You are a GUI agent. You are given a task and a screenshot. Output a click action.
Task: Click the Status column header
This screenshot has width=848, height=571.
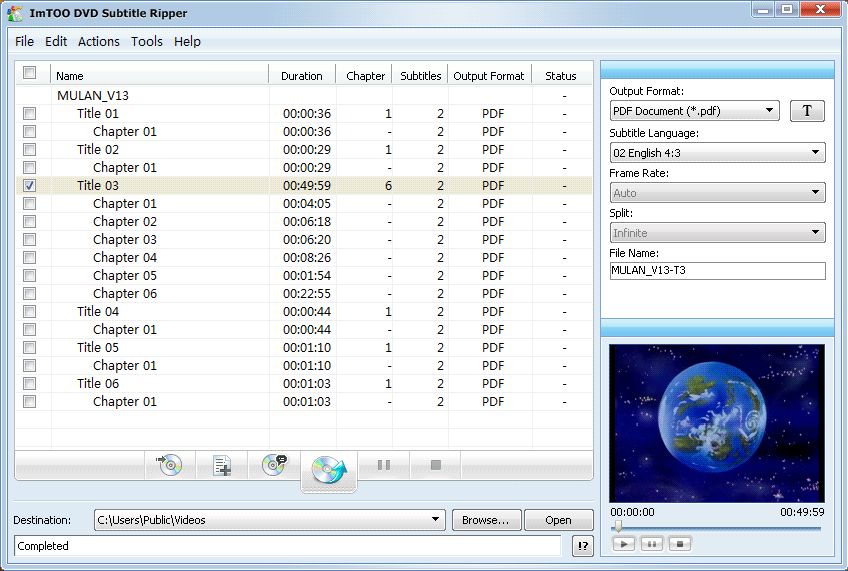pyautogui.click(x=561, y=76)
